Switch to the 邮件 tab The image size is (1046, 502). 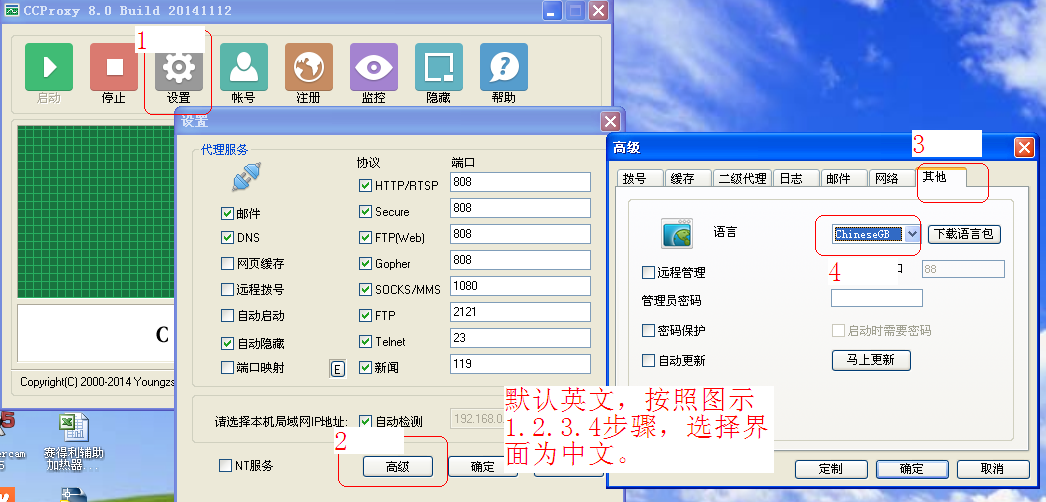point(844,178)
